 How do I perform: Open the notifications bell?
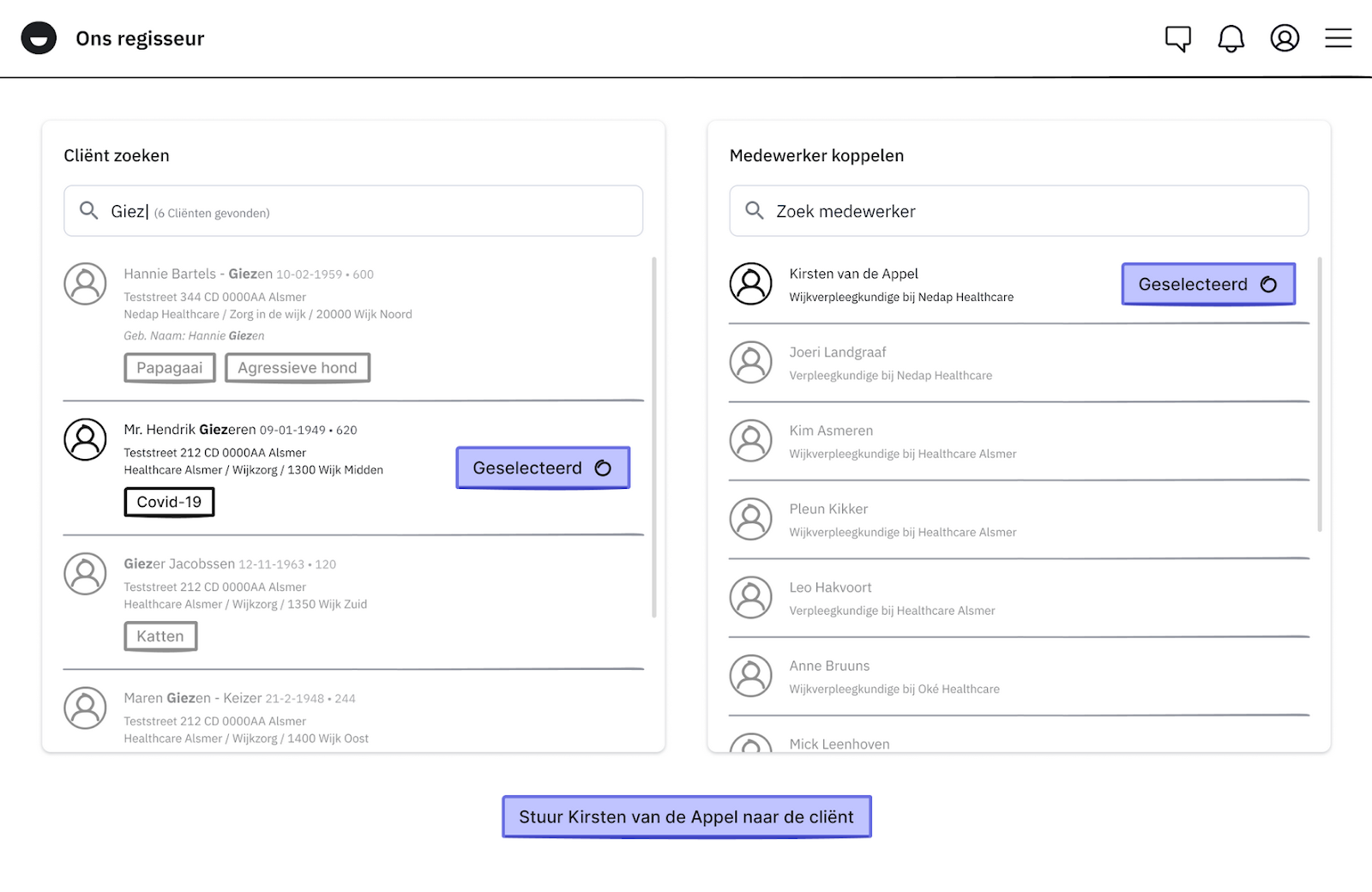(1231, 39)
